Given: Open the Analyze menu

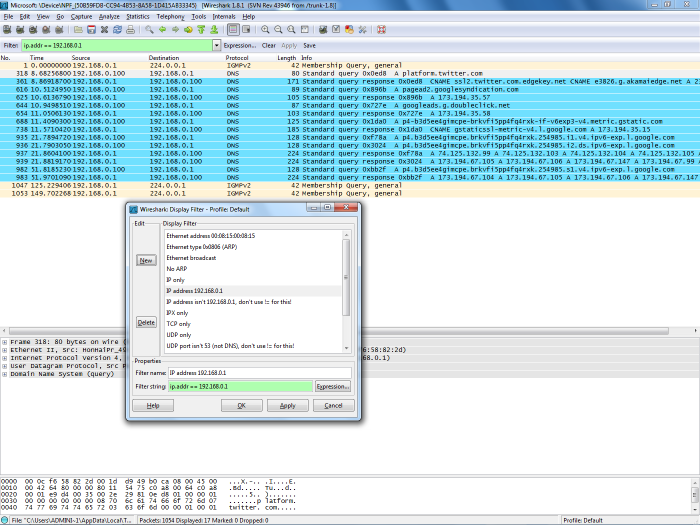Looking at the screenshot, I should 109,17.
